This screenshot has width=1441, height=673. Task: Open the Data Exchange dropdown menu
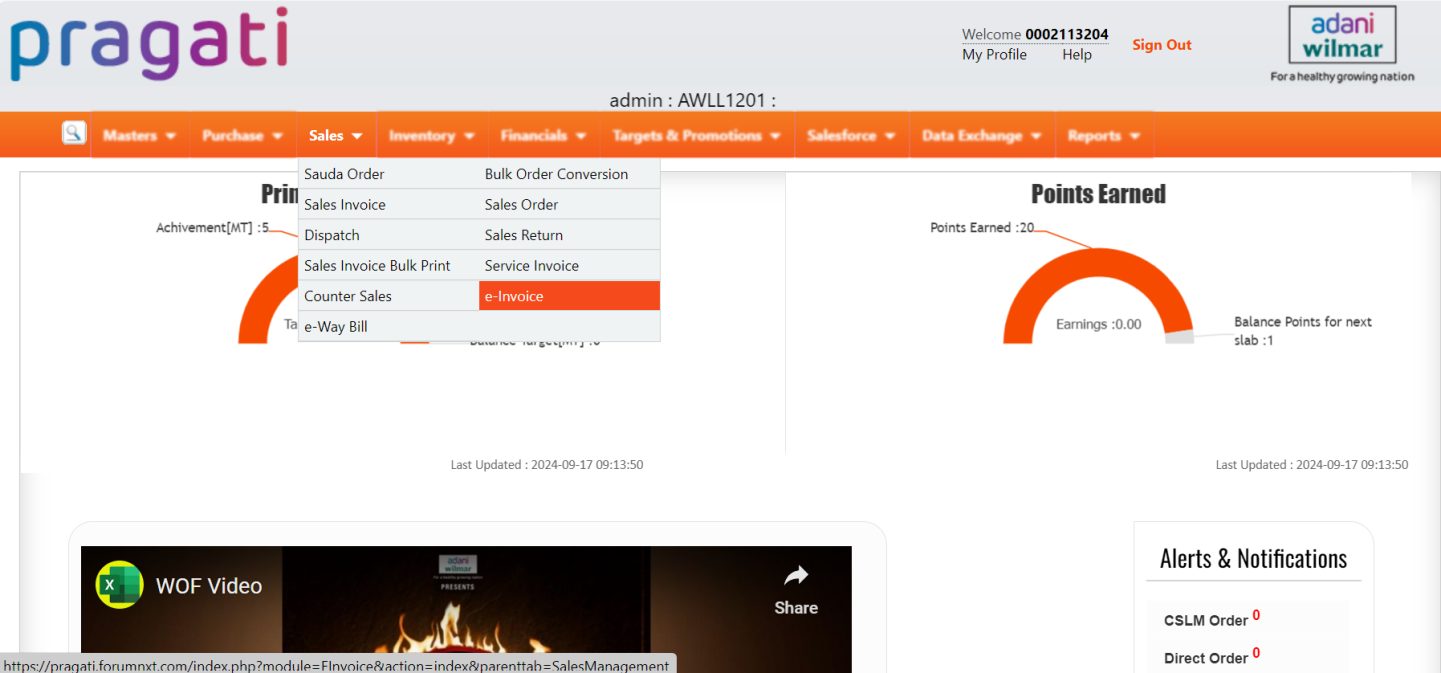coord(982,135)
